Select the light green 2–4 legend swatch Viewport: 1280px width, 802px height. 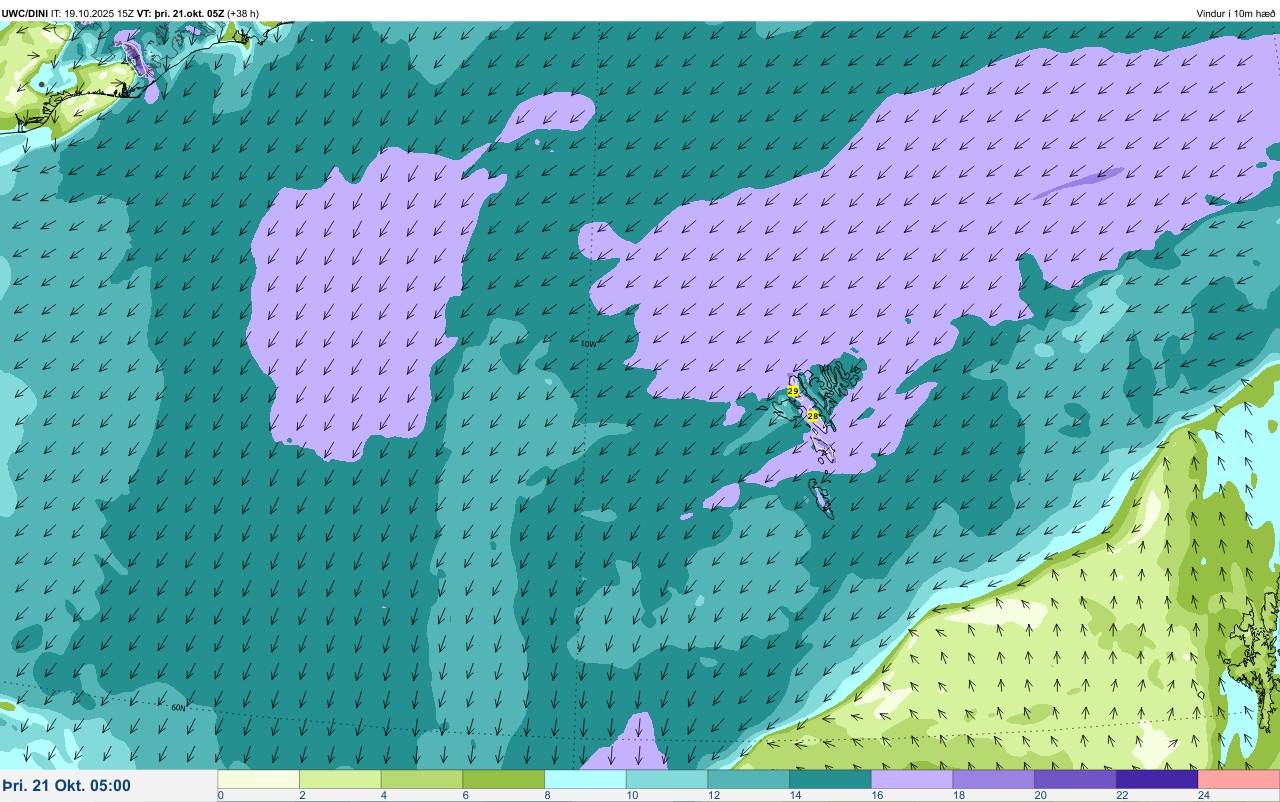tap(340, 779)
